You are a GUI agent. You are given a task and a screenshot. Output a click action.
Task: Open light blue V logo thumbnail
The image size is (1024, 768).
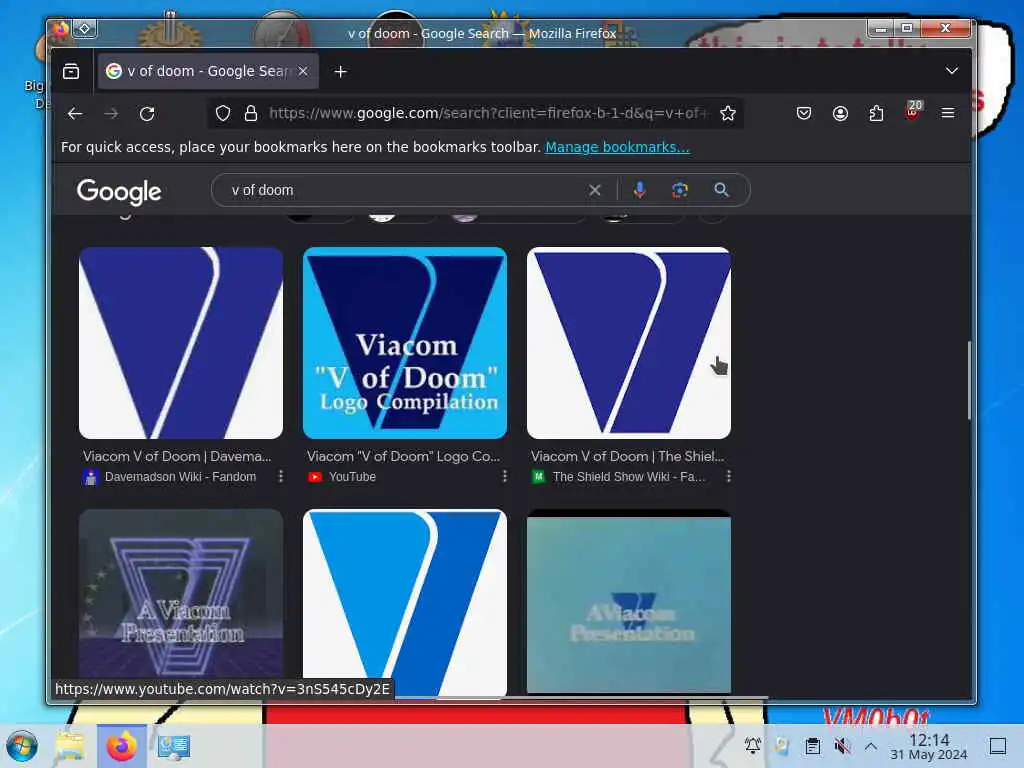pyautogui.click(x=405, y=602)
